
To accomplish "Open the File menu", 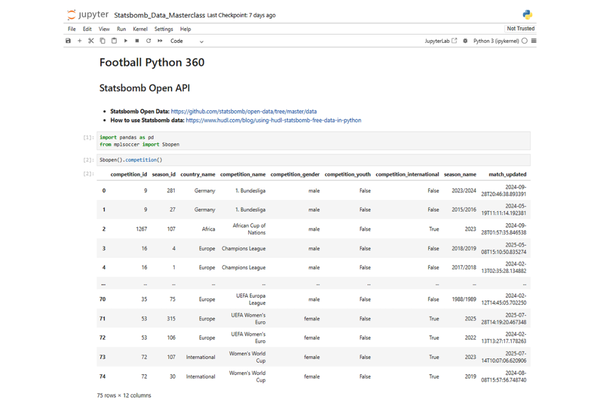I will (72, 29).
